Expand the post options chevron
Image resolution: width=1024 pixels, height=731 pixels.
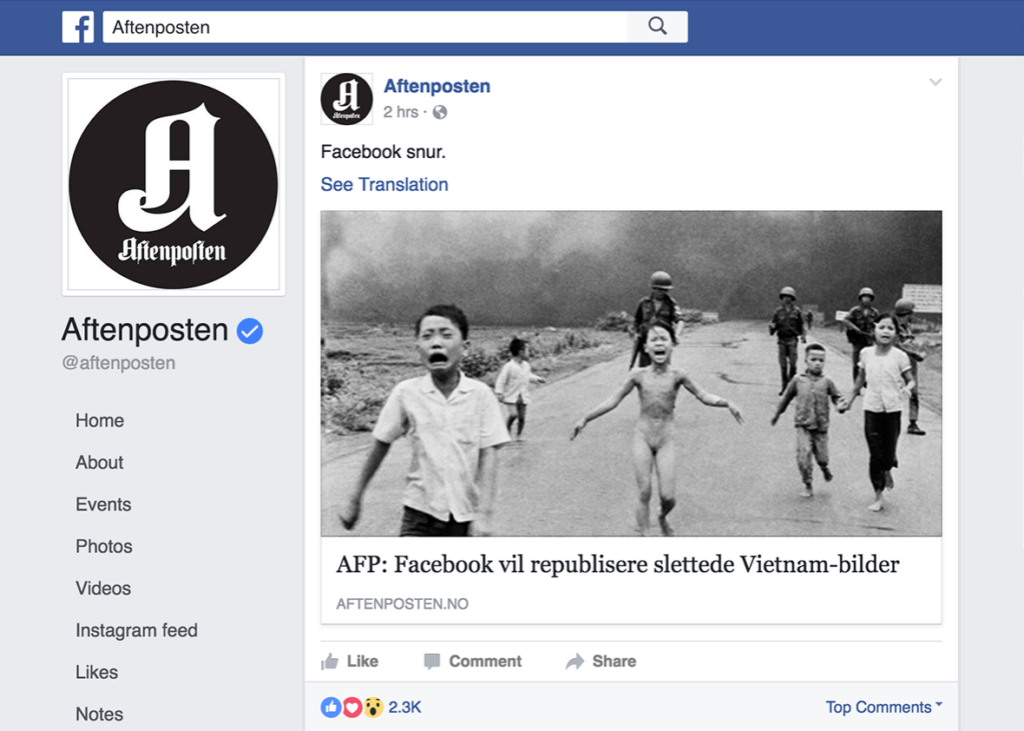pyautogui.click(x=935, y=82)
